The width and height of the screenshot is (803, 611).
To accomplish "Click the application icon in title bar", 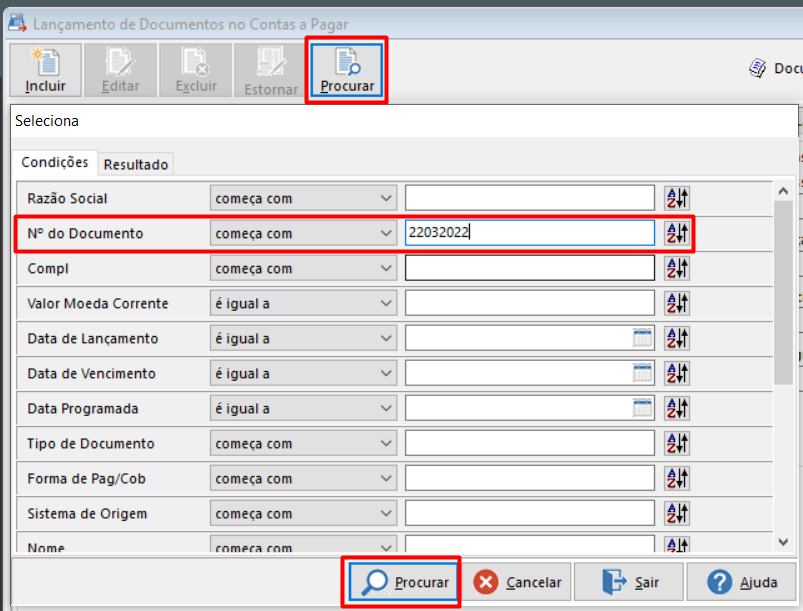I will point(17,23).
